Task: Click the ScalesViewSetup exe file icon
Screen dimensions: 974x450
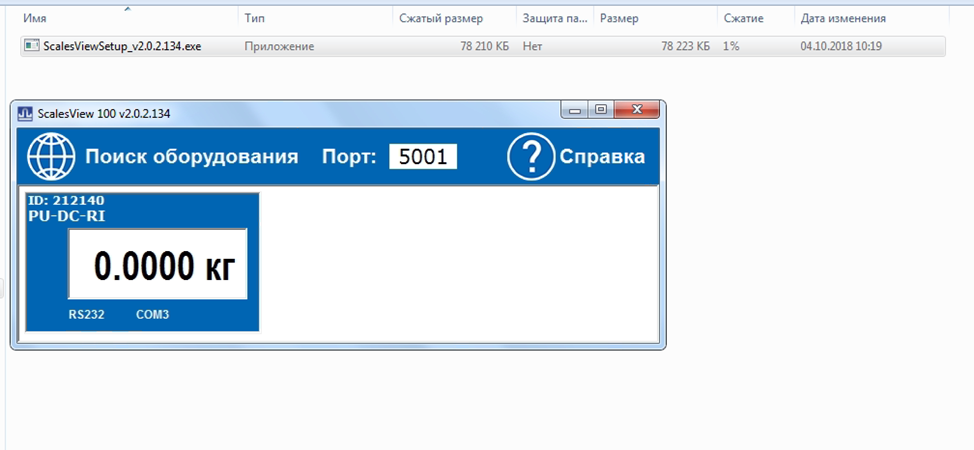Action: [31, 45]
